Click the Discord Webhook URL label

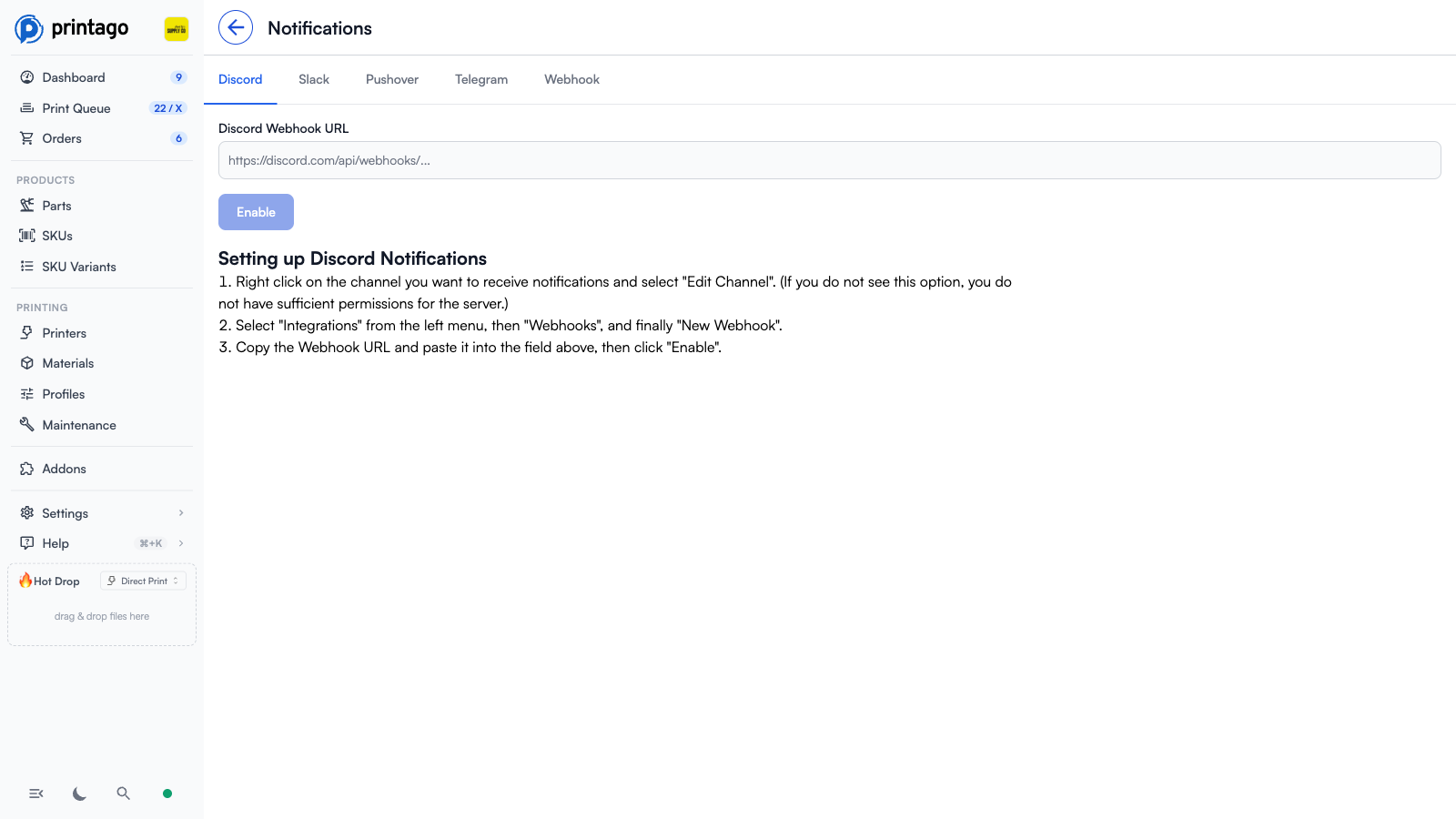point(283,128)
